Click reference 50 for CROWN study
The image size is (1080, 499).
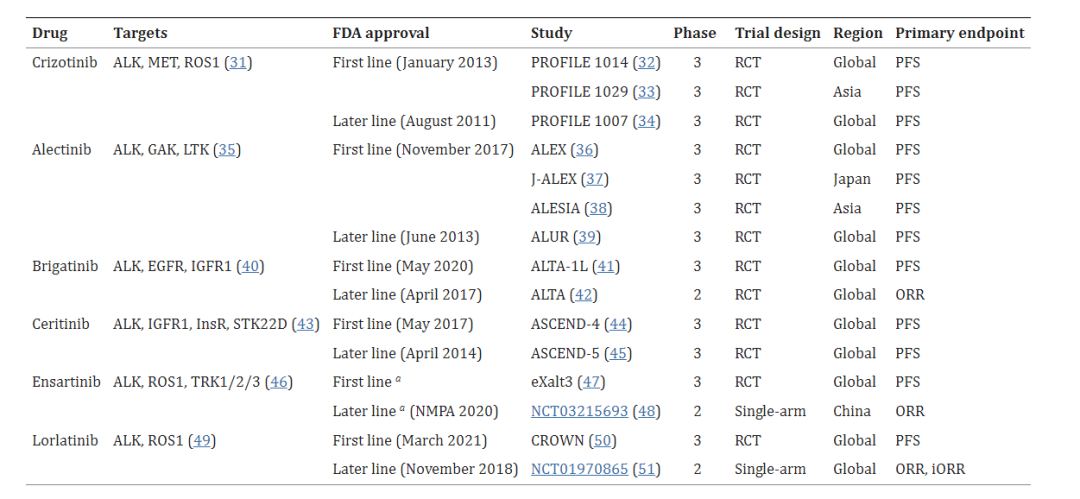click(603, 440)
